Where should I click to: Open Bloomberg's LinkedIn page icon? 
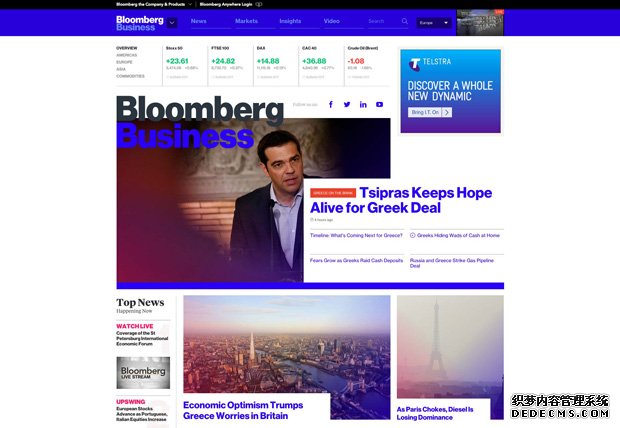[363, 104]
